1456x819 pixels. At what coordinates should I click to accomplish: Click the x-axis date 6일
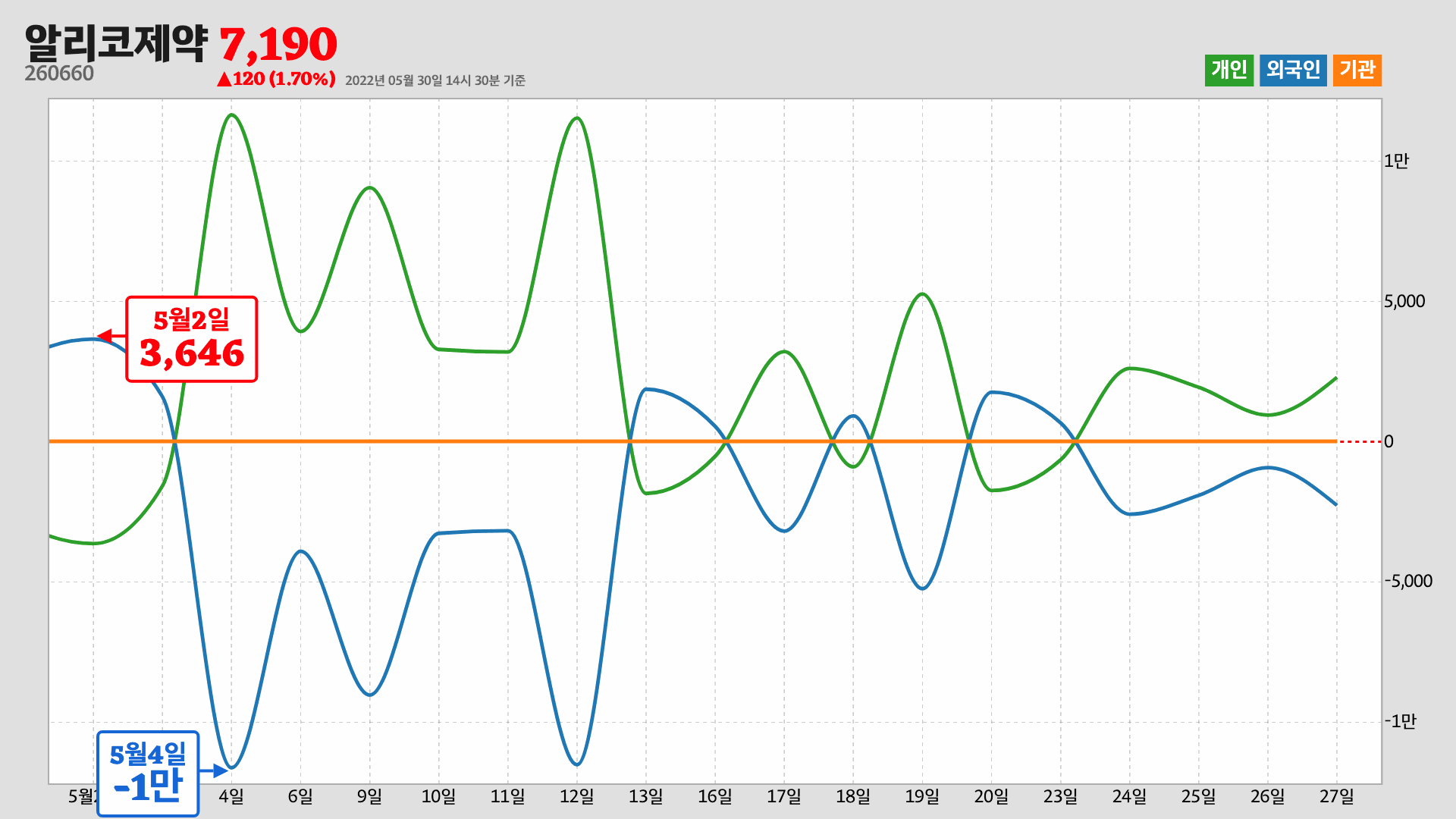(300, 796)
